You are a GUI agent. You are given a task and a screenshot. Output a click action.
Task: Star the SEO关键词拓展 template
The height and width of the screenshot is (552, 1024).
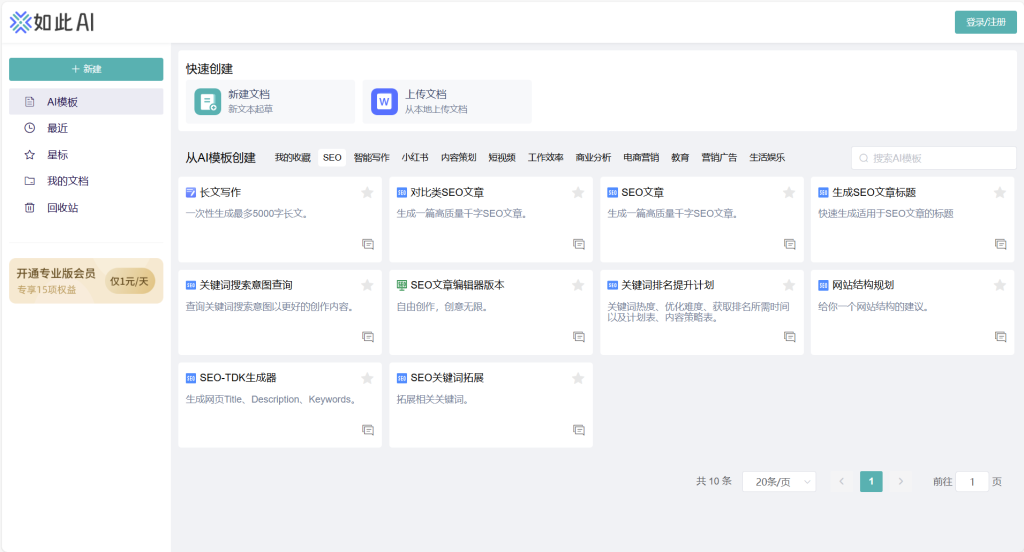[578, 378]
